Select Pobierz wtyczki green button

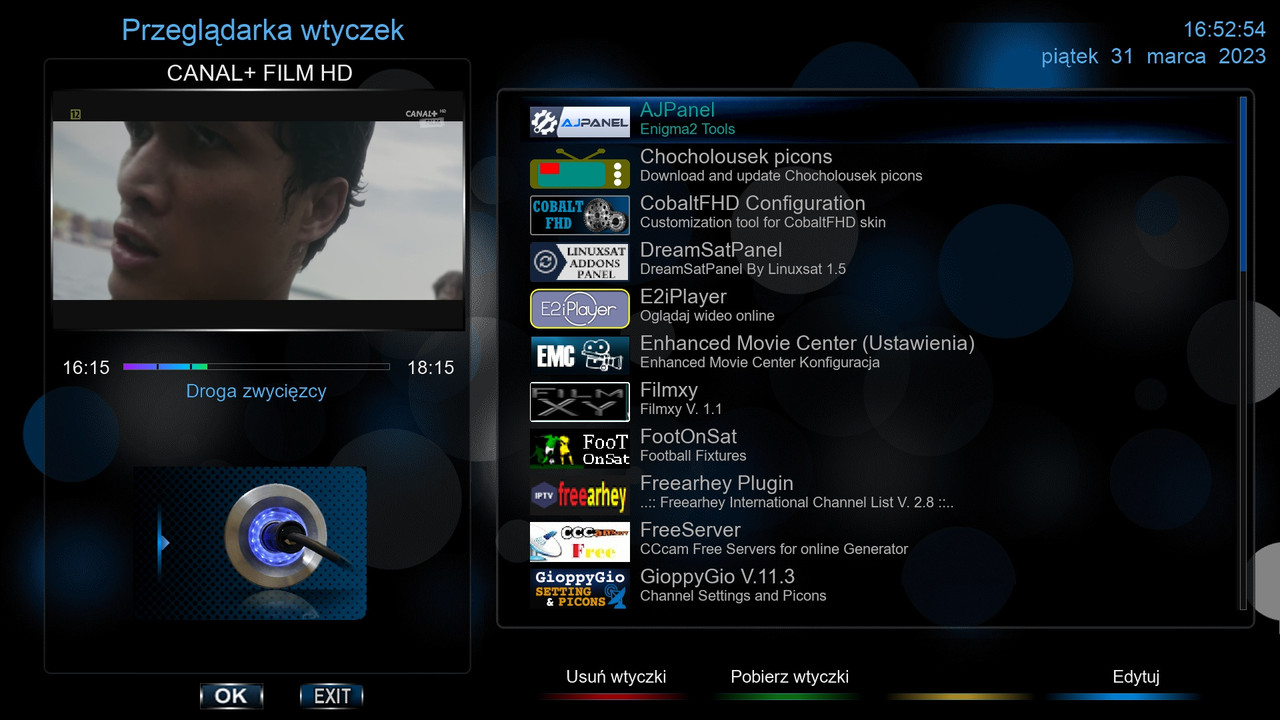click(790, 677)
